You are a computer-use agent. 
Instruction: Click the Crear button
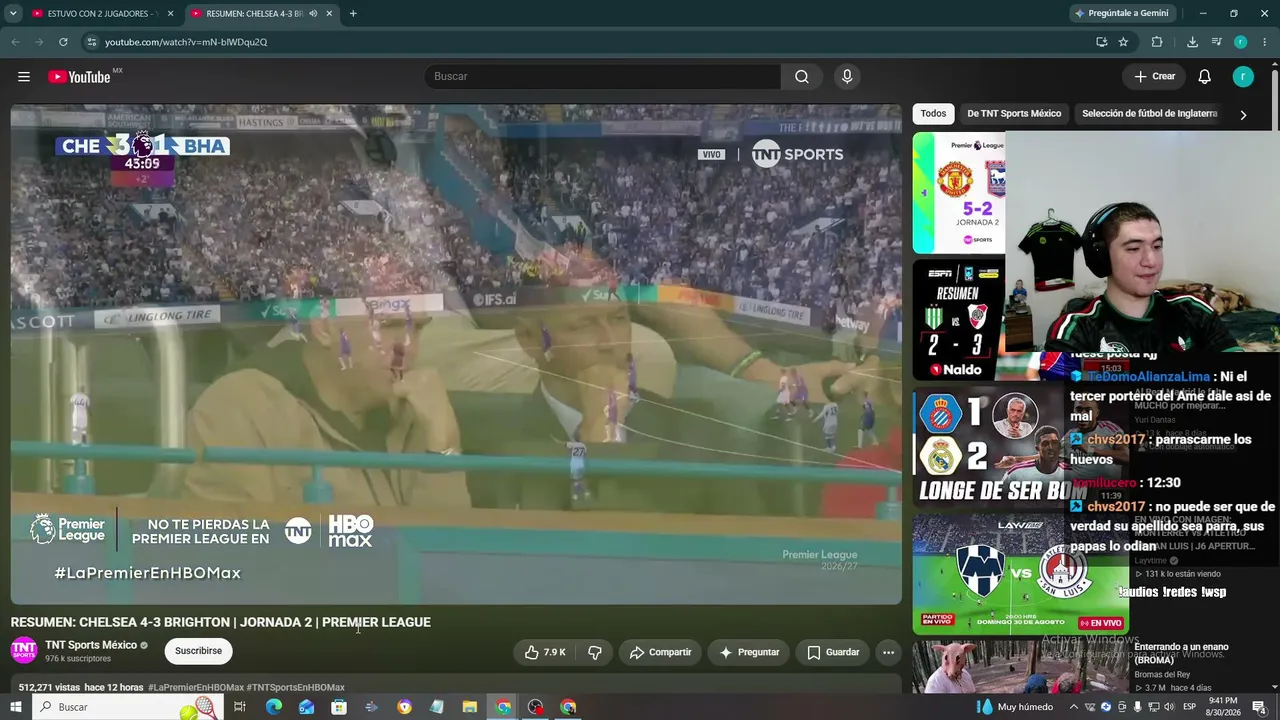point(1154,77)
